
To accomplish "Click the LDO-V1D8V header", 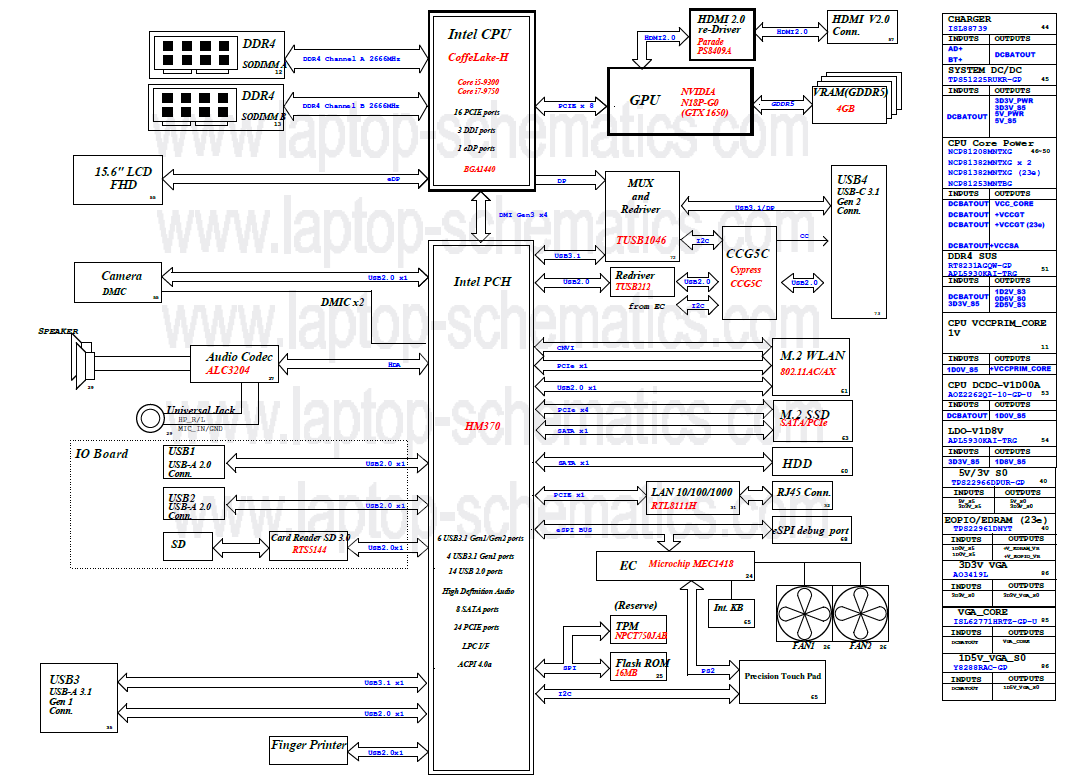I will (x=999, y=435).
